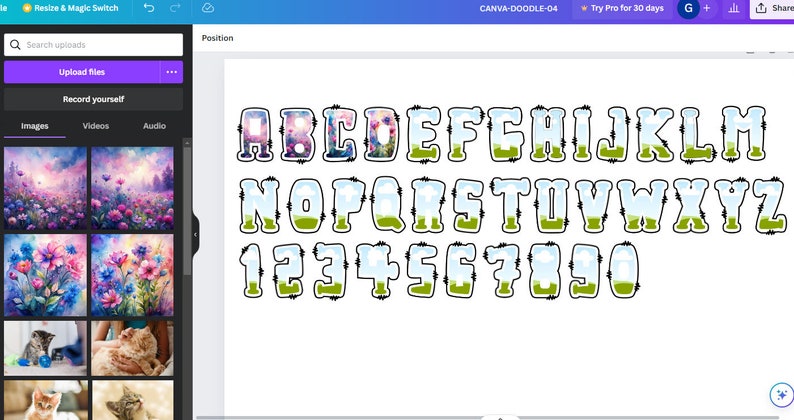
Task: Select the orange cat being held thumbnail
Action: pyautogui.click(x=132, y=348)
